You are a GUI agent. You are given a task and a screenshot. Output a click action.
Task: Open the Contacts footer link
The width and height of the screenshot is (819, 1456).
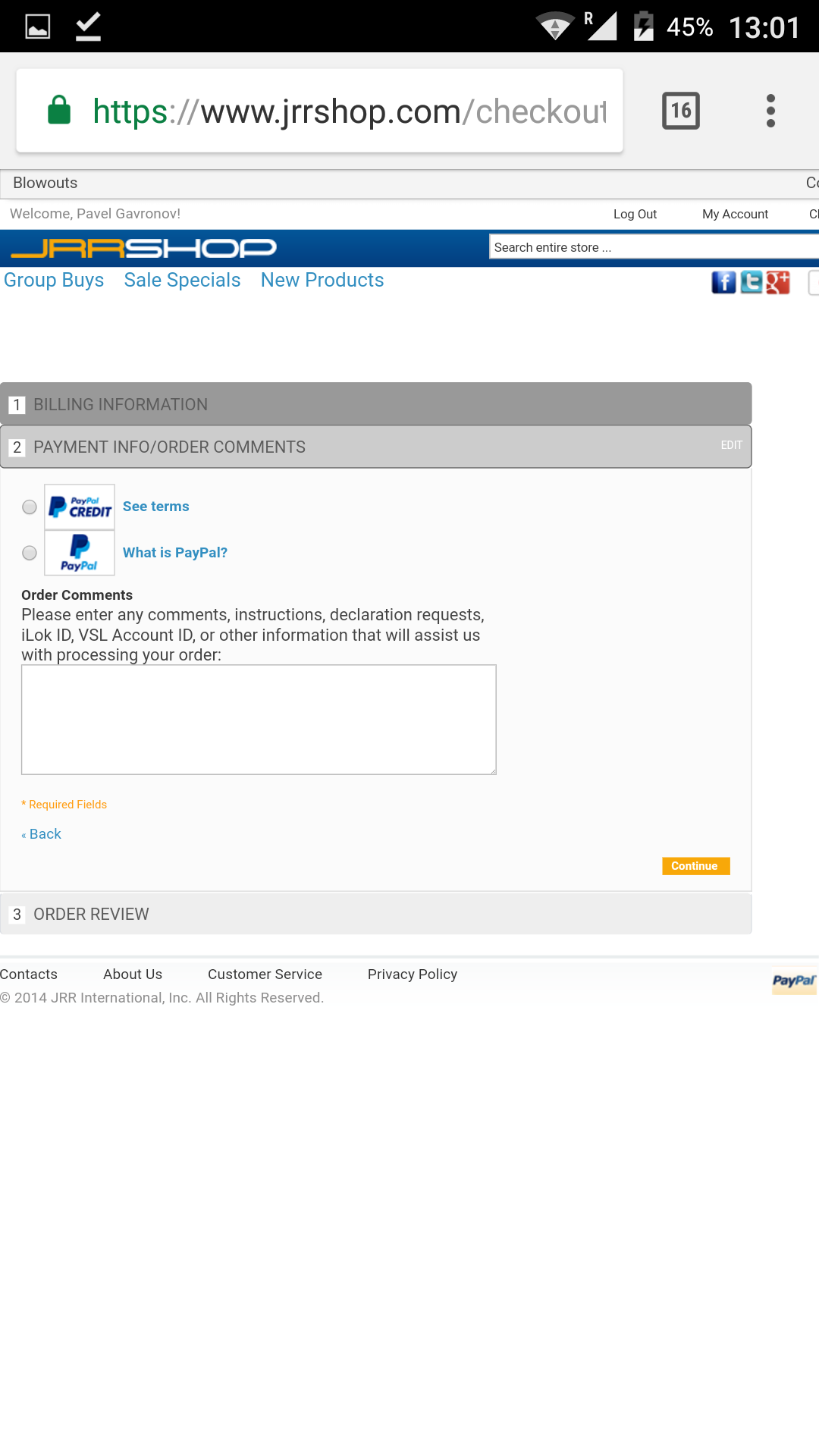click(29, 974)
